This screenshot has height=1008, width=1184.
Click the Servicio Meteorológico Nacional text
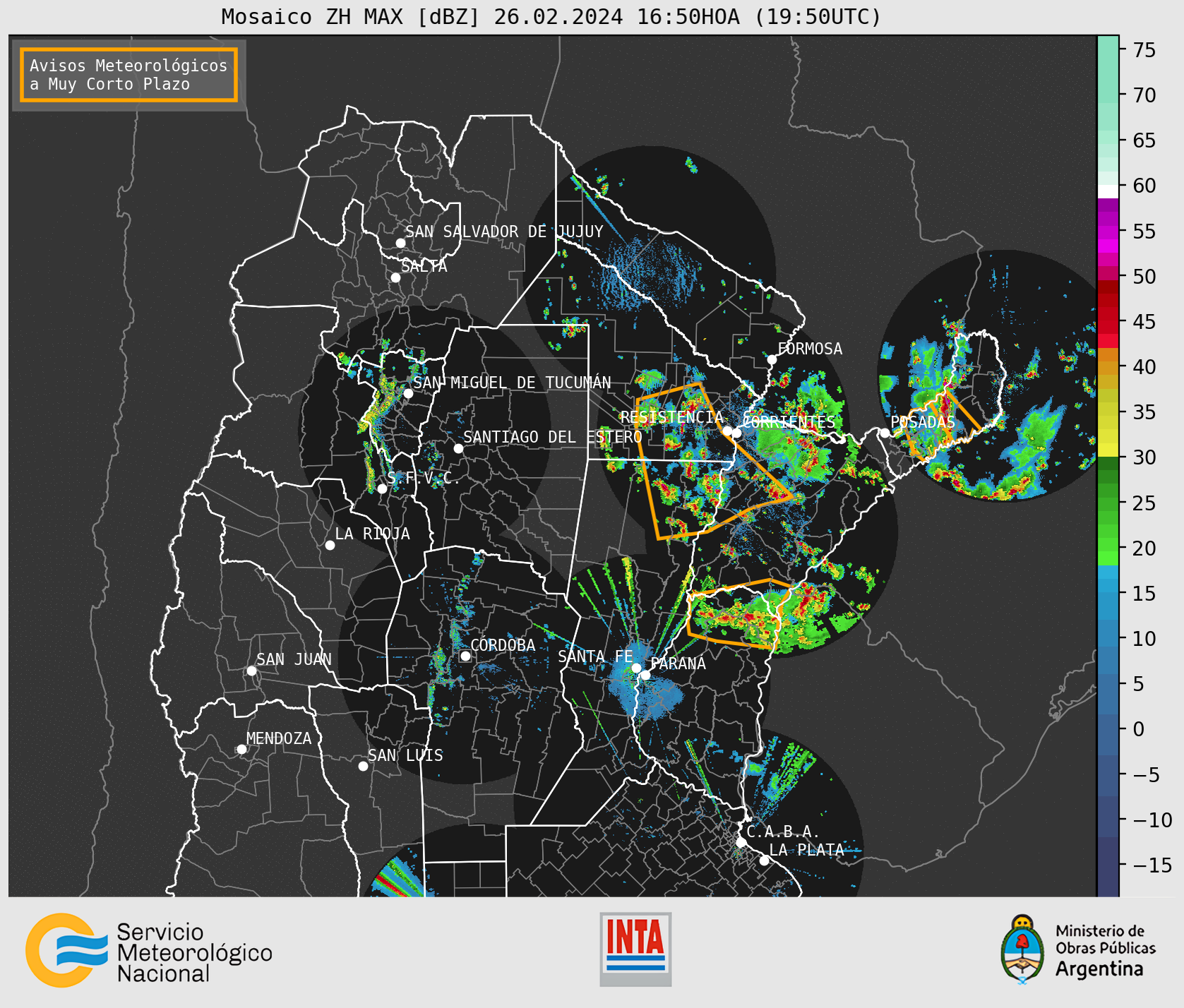[x=194, y=953]
